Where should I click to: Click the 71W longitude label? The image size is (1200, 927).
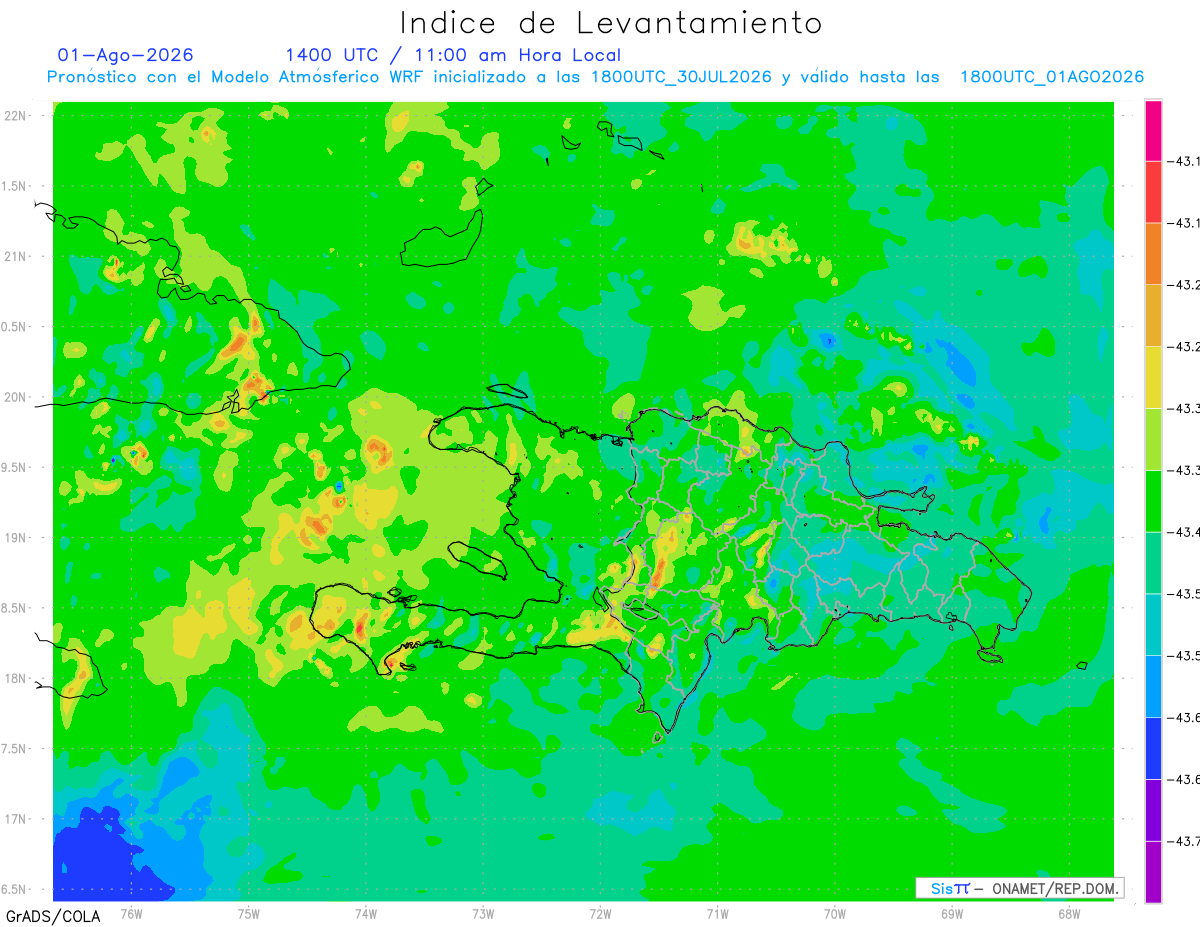(x=717, y=913)
